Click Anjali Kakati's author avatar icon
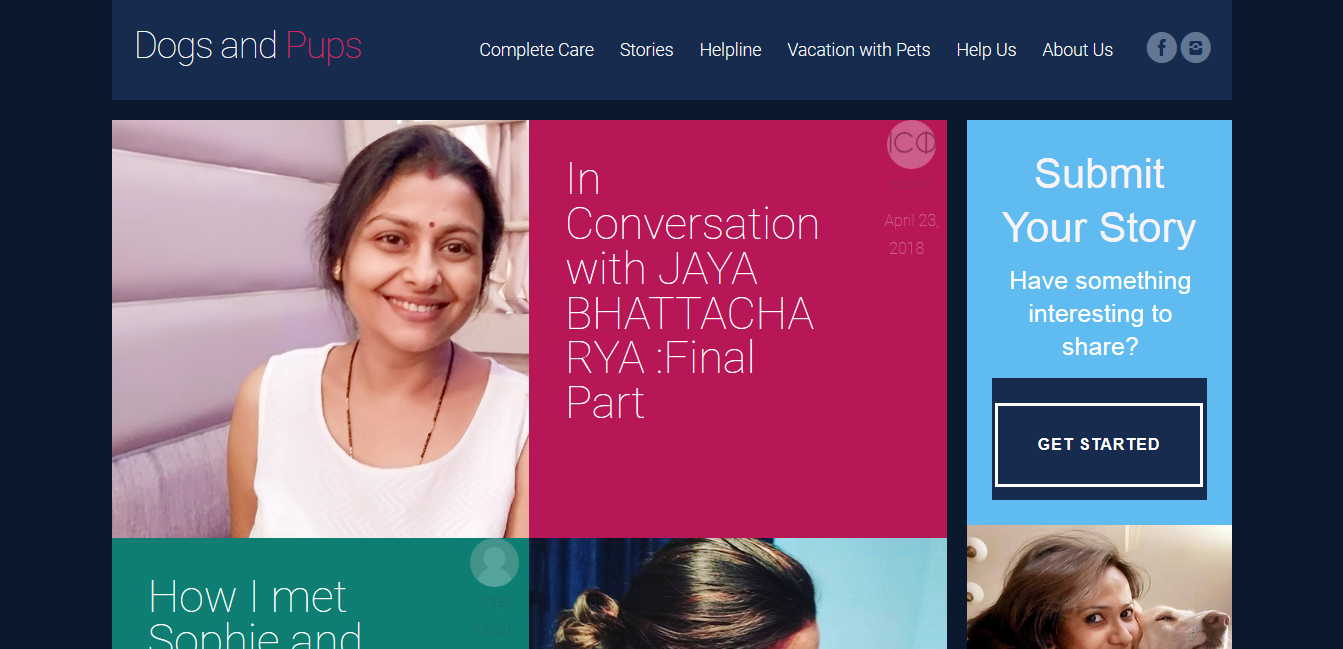The image size is (1343, 649). click(494, 563)
